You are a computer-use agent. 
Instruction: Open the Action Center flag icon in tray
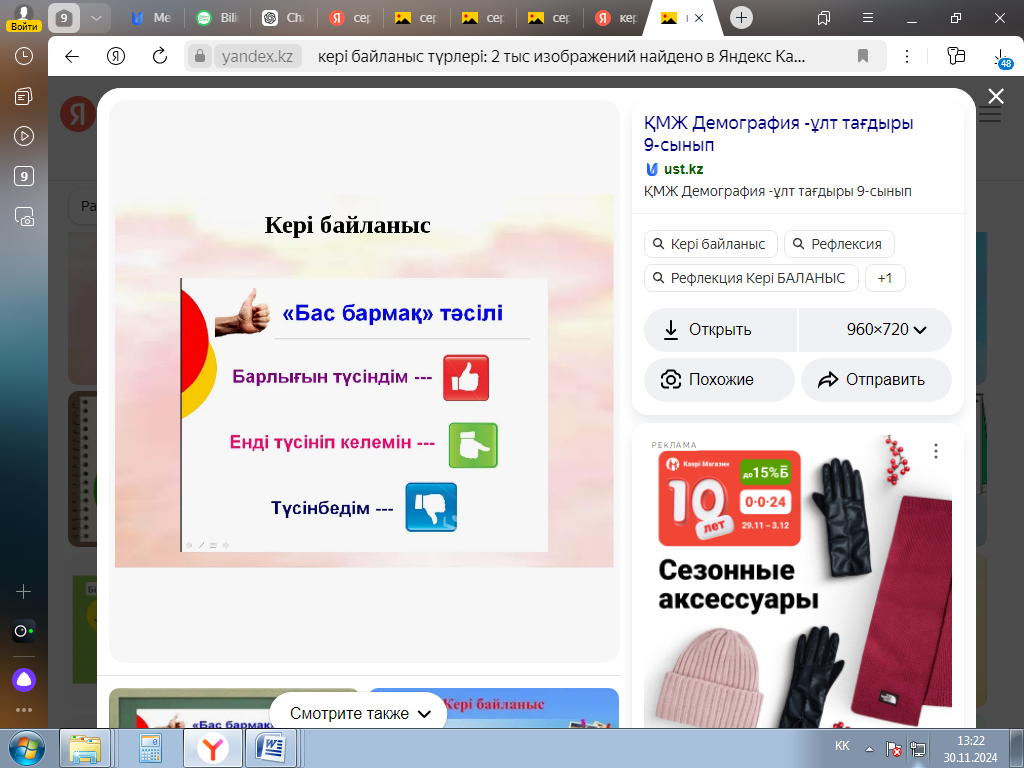[893, 750]
